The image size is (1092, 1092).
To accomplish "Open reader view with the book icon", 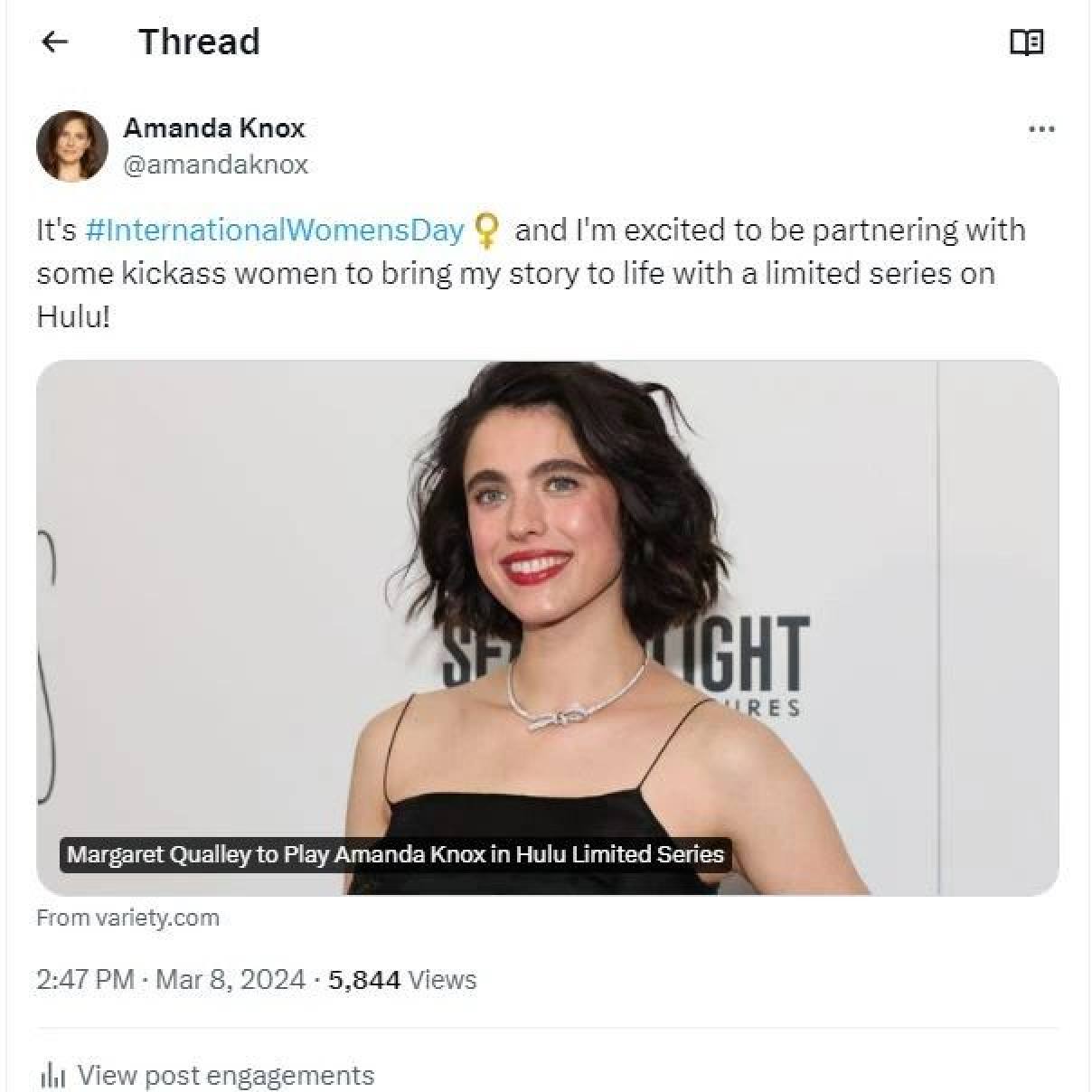I will click(1026, 42).
